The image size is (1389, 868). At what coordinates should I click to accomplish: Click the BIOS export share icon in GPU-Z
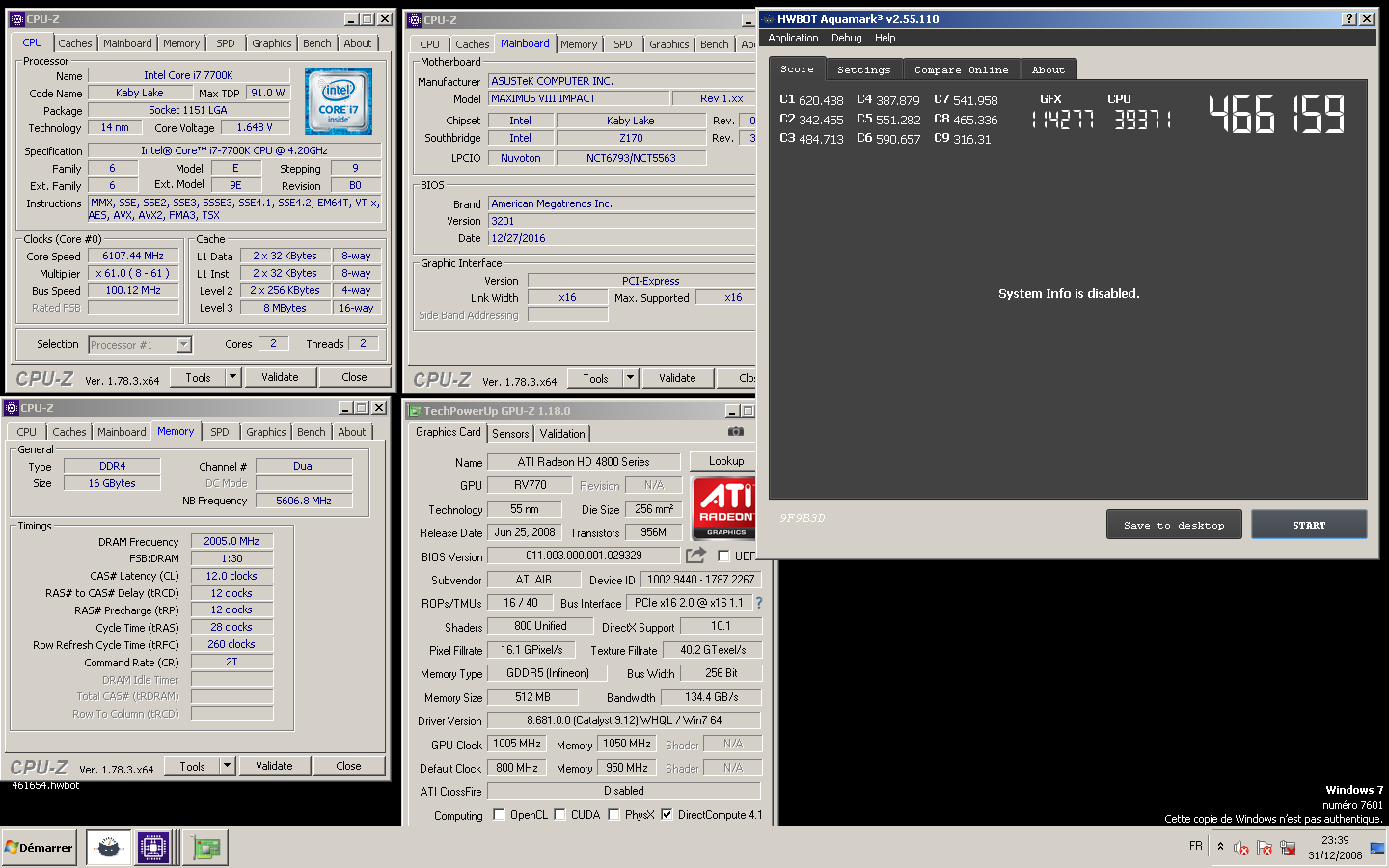695,556
